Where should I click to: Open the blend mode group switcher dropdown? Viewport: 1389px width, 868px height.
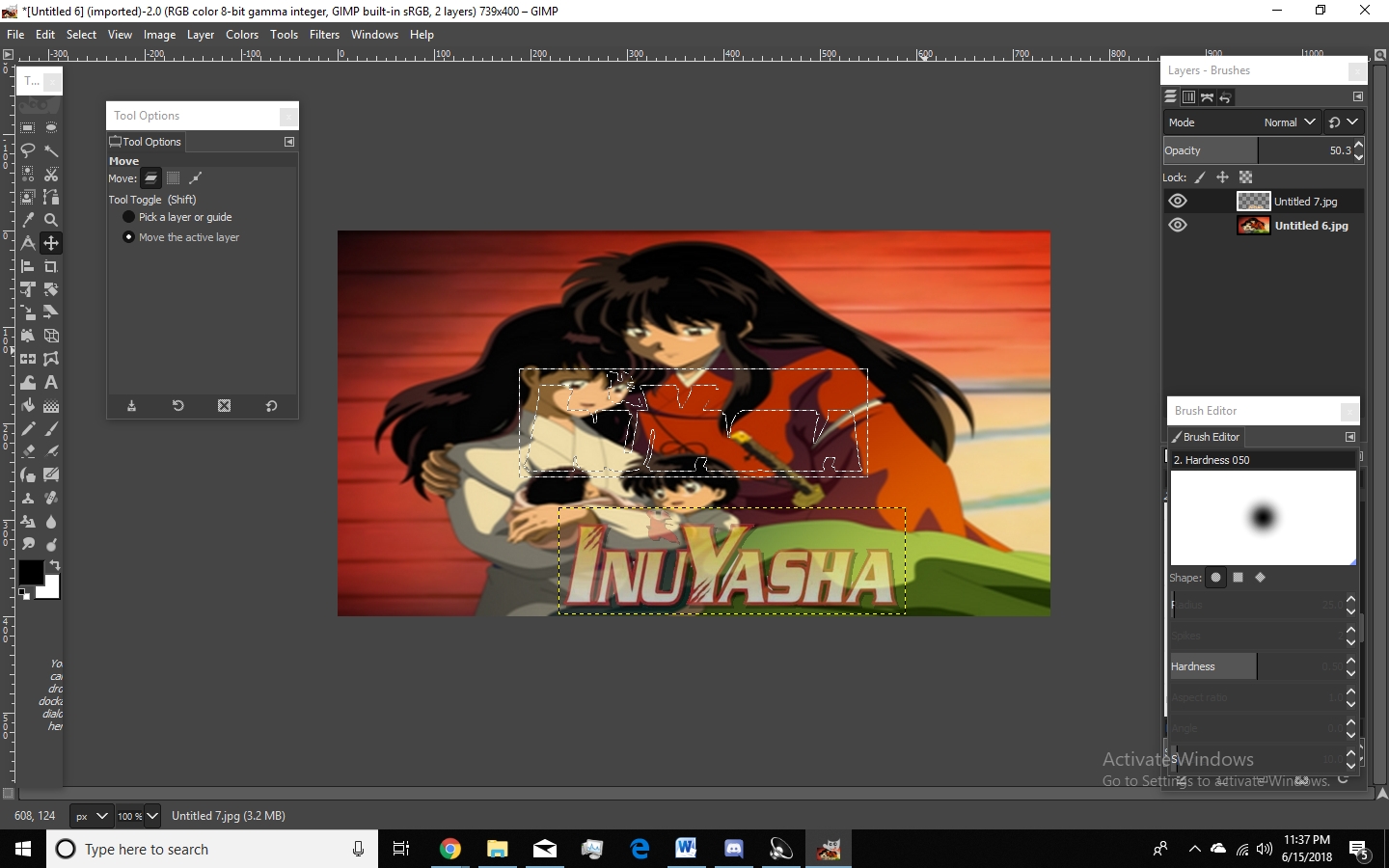click(1344, 122)
